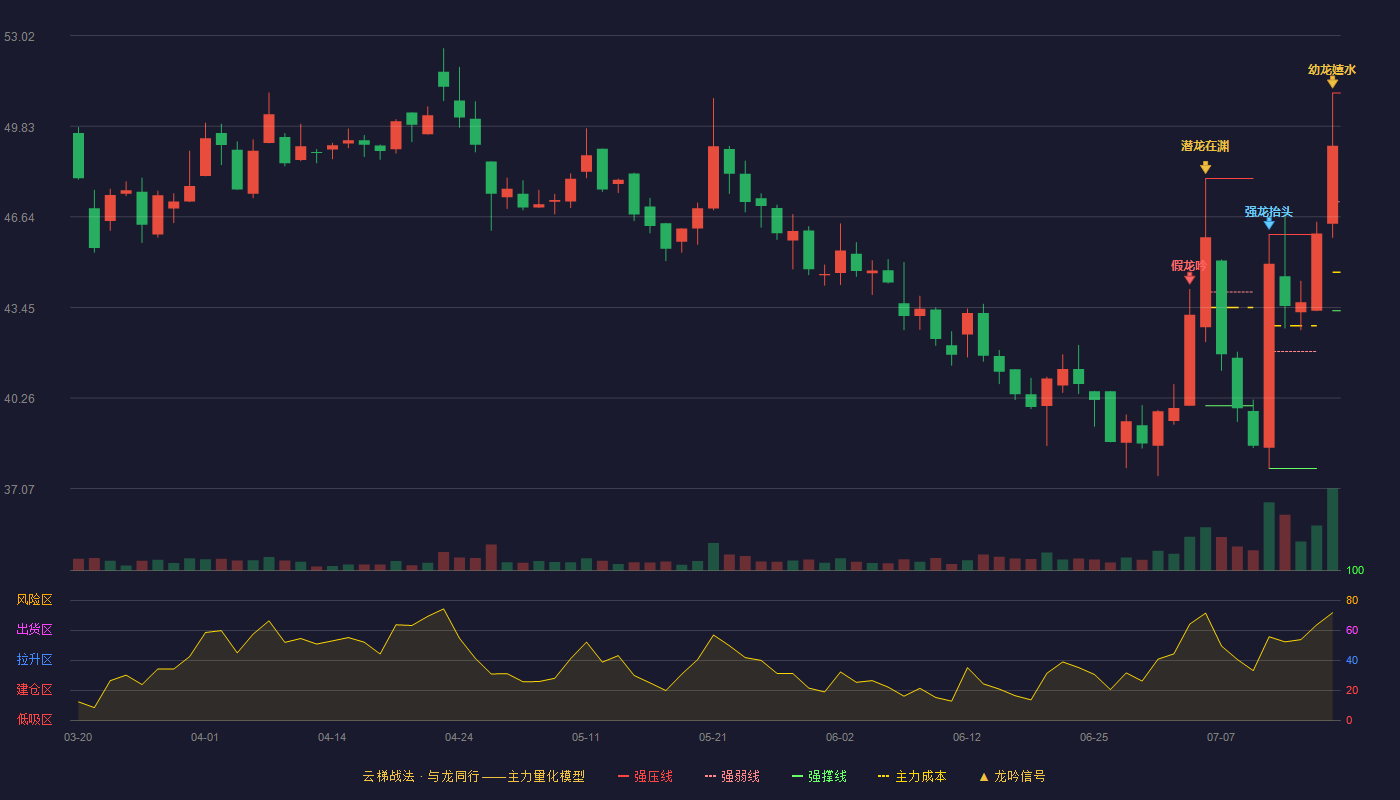Image resolution: width=1400 pixels, height=800 pixels.
Task: Click the 幼龙戏水 signal arrow
Action: (1332, 82)
